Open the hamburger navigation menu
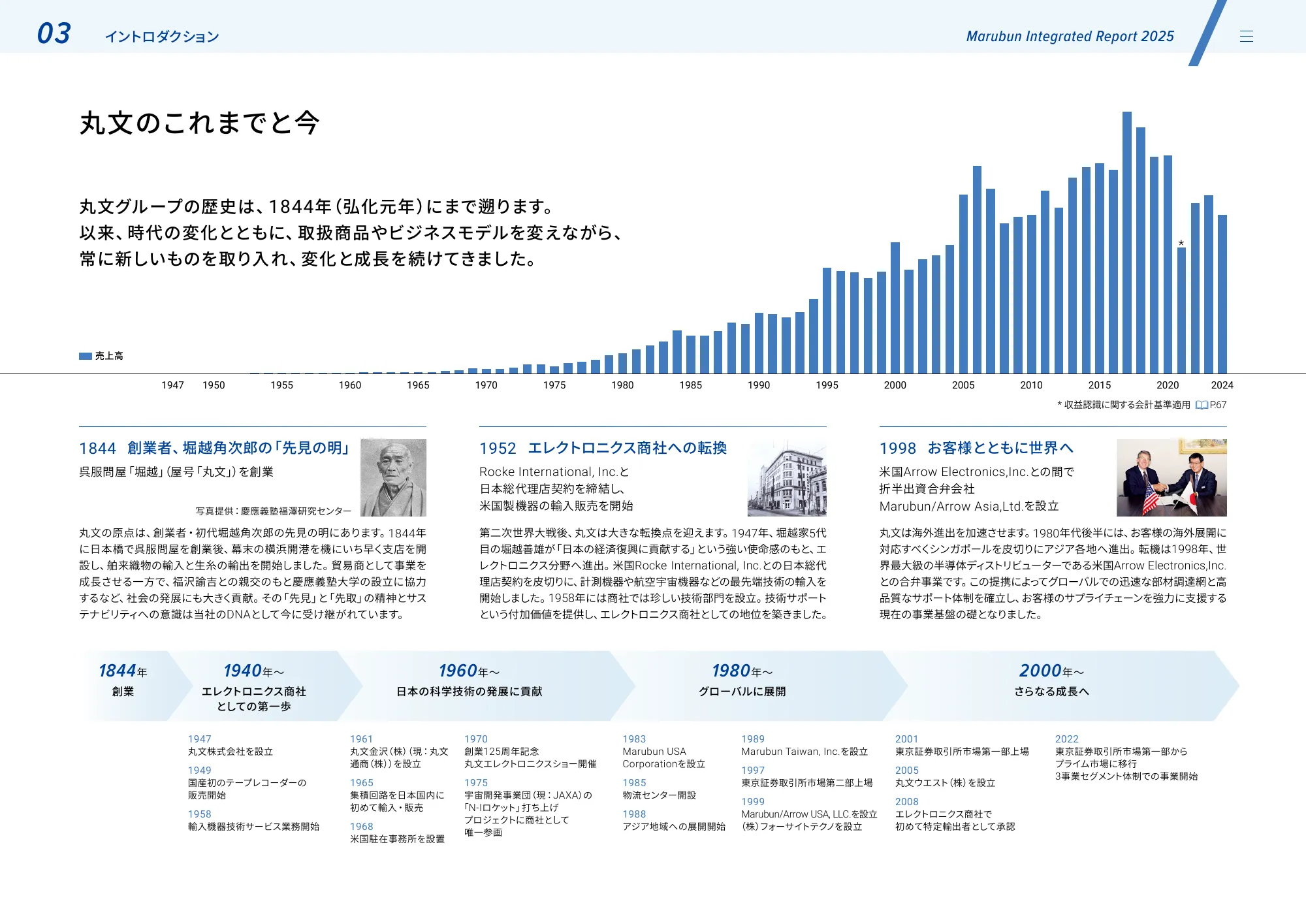Screen dimensions: 1306x924 click(x=1248, y=36)
